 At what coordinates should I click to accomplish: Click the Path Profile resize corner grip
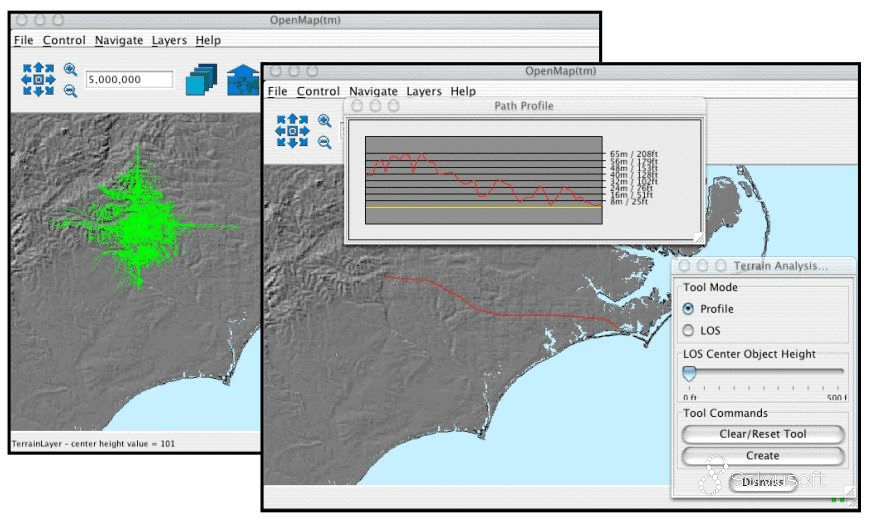pyautogui.click(x=699, y=238)
